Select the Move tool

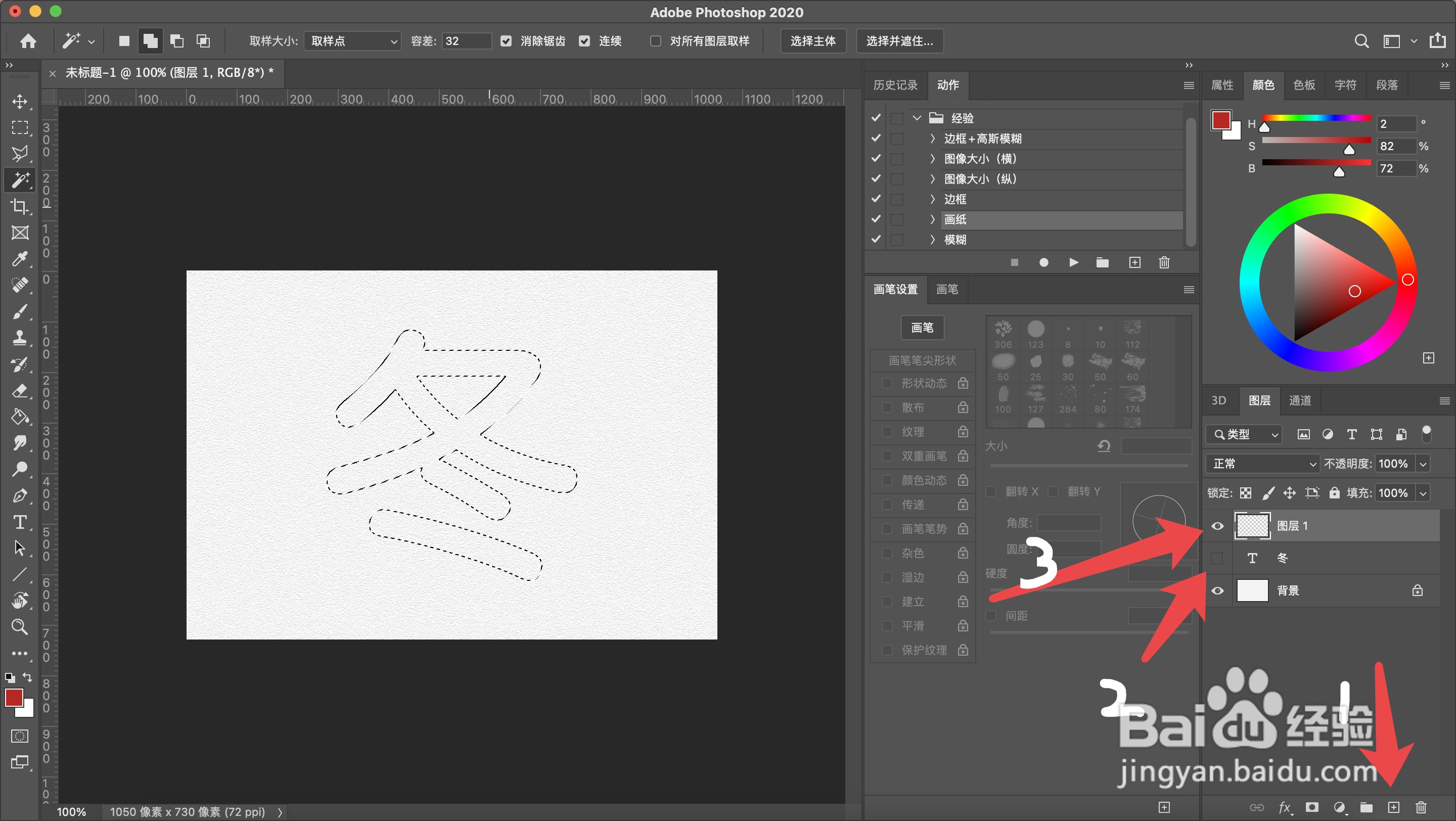(20, 102)
